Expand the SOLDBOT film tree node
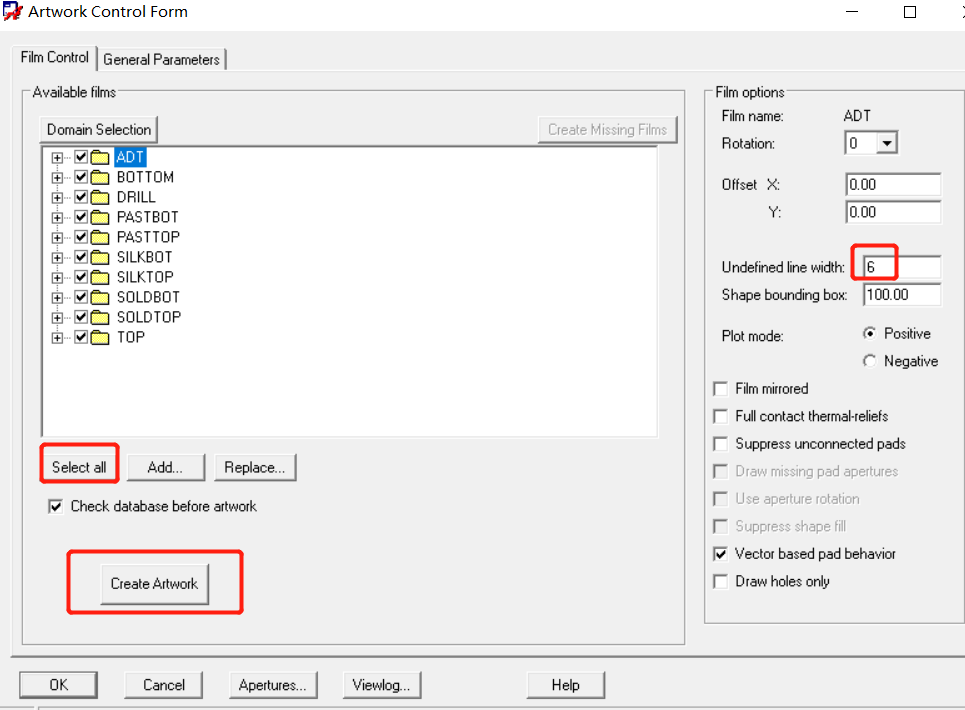 [x=57, y=298]
